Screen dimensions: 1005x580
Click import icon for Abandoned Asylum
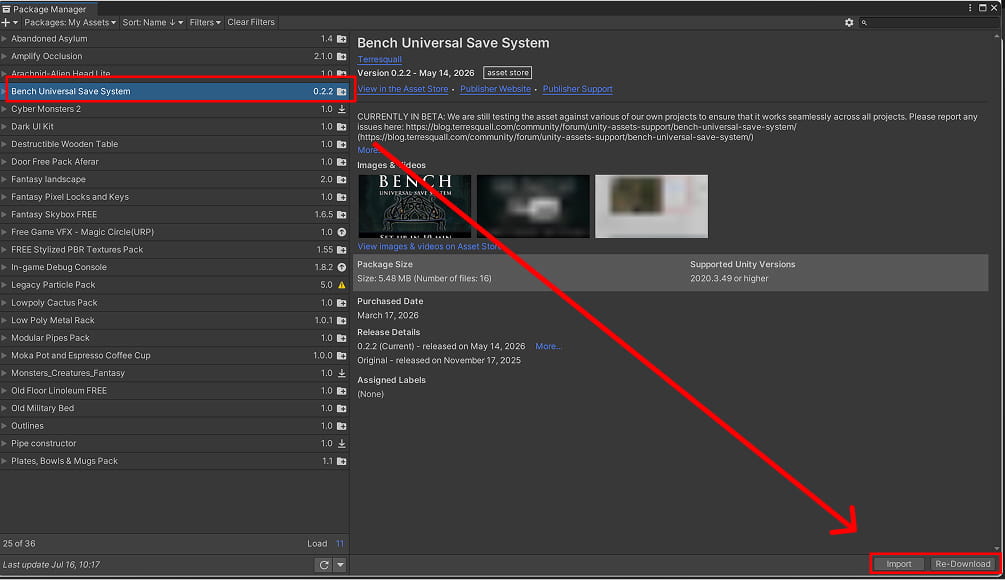pyautogui.click(x=342, y=39)
